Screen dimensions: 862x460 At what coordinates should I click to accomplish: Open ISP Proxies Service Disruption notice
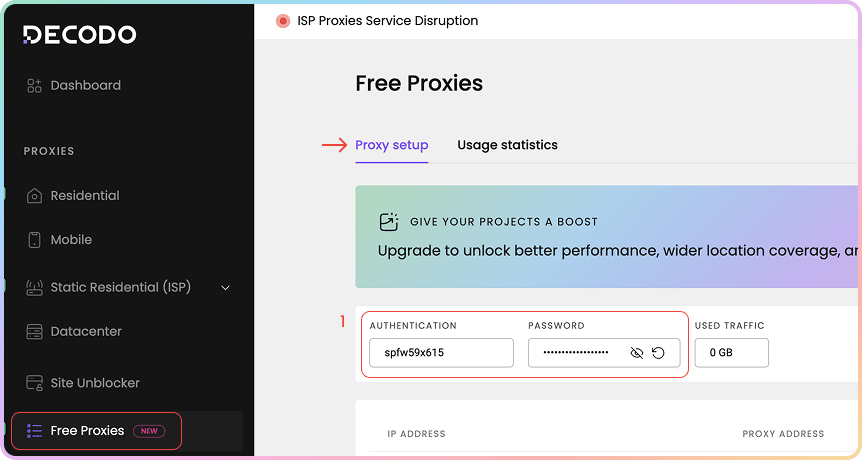coord(388,21)
